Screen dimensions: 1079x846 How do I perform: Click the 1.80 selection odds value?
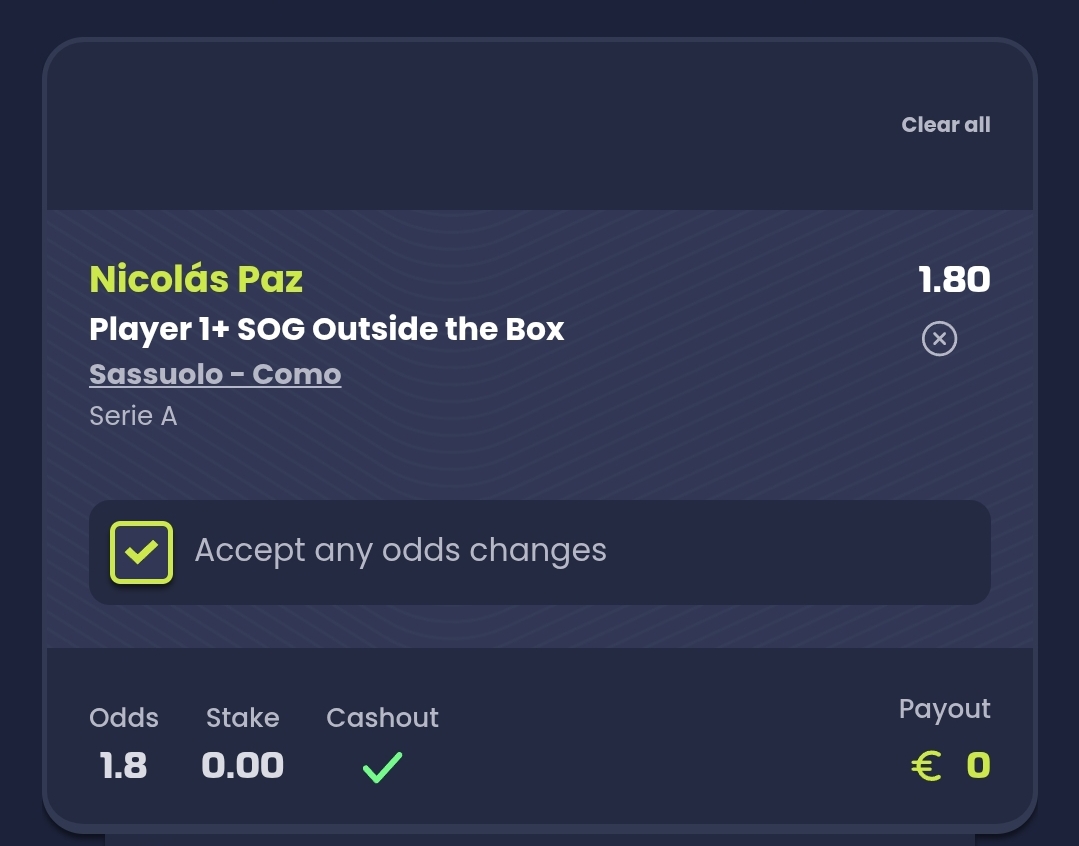(x=954, y=279)
